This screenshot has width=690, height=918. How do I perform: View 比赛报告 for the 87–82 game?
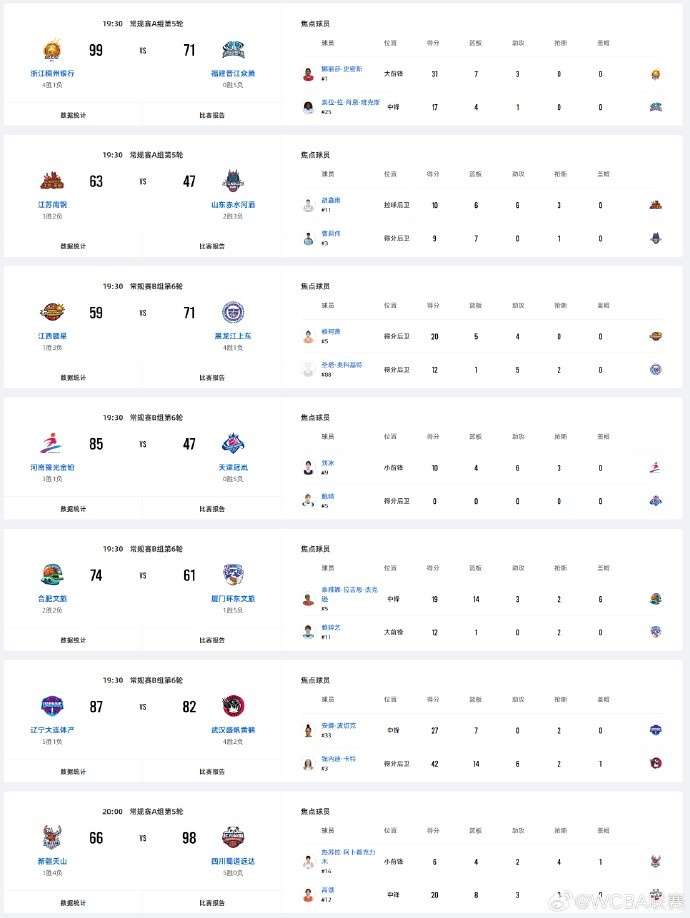(212, 772)
